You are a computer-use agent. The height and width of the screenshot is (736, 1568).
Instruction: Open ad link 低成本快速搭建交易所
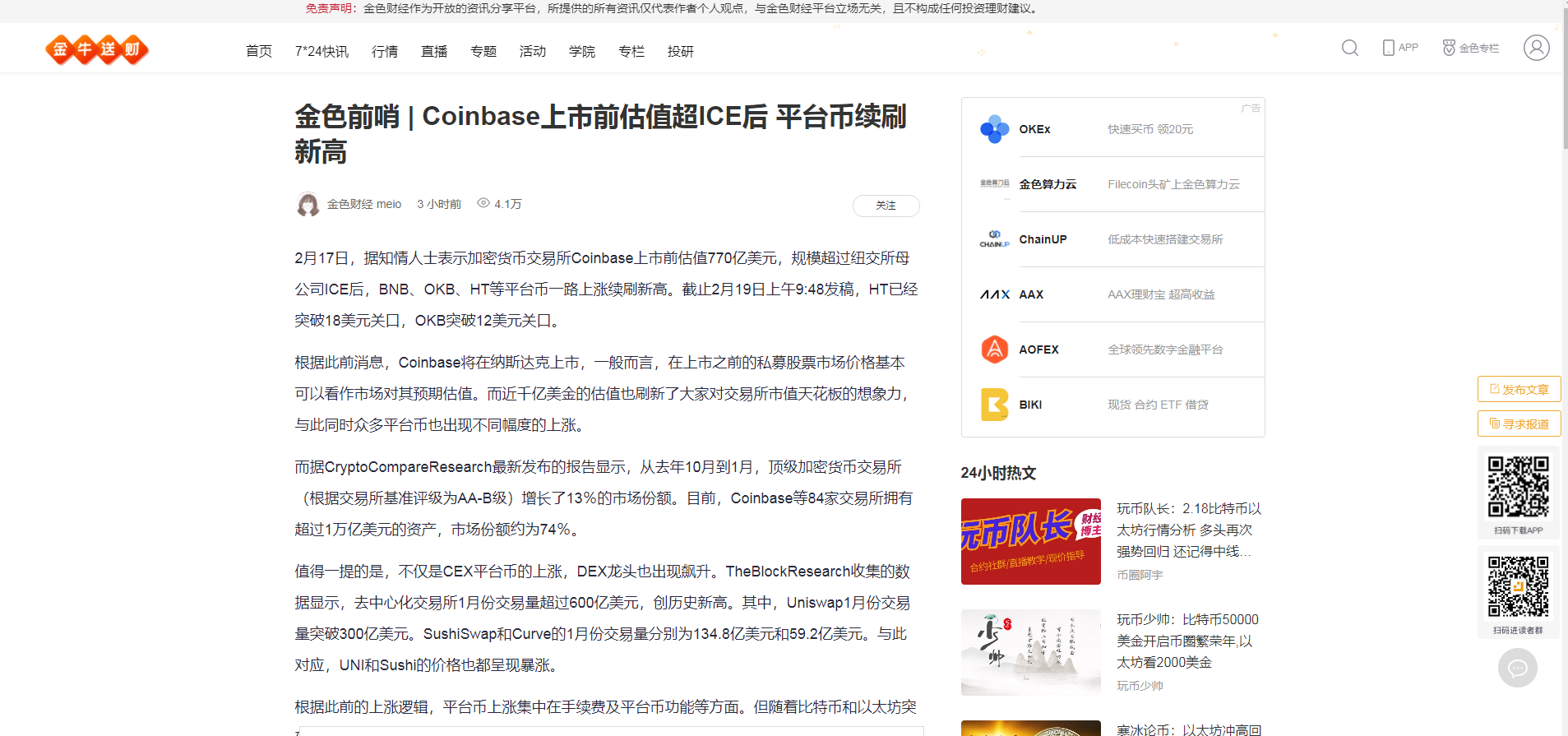[1165, 239]
